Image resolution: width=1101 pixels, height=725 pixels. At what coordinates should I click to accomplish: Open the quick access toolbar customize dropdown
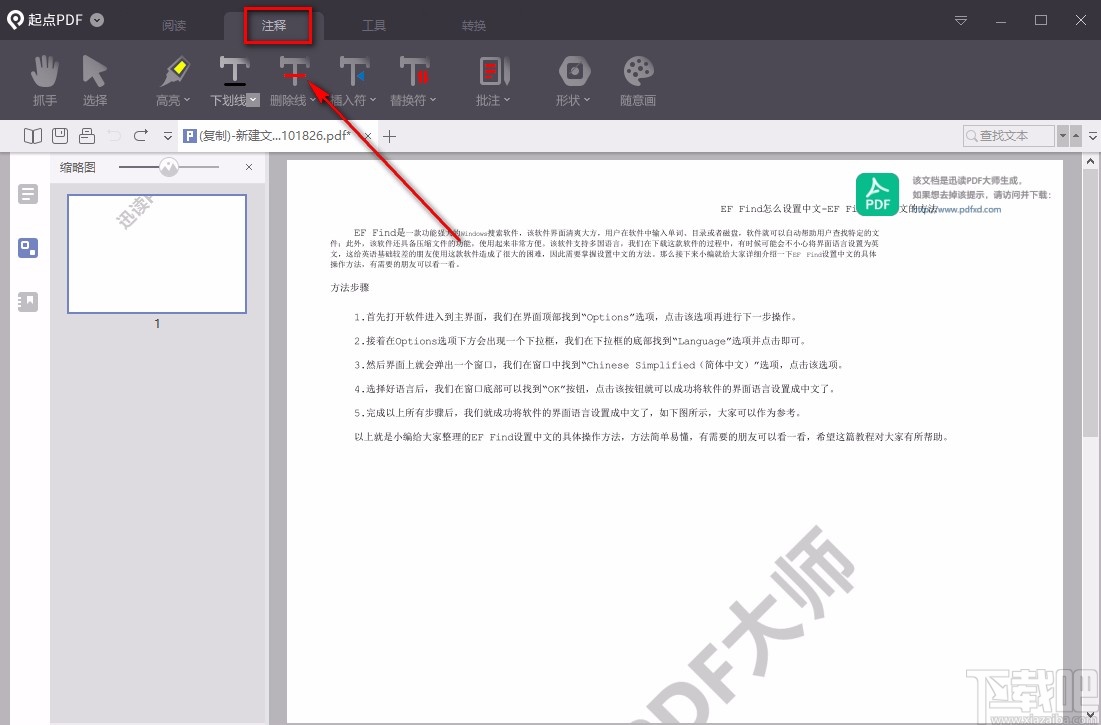(x=168, y=136)
